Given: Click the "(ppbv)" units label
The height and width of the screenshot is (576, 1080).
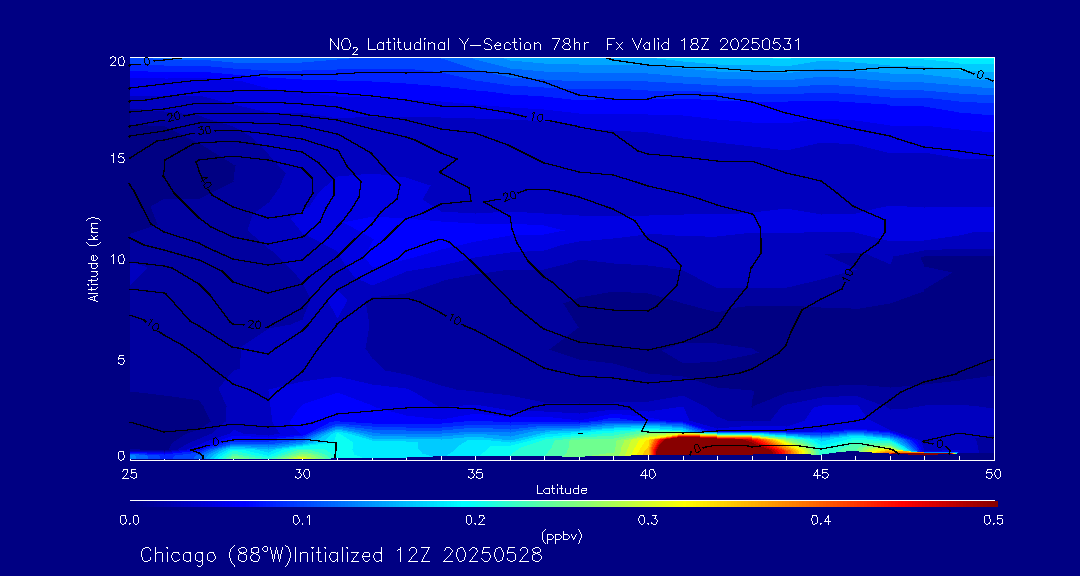Looking at the screenshot, I should [561, 537].
